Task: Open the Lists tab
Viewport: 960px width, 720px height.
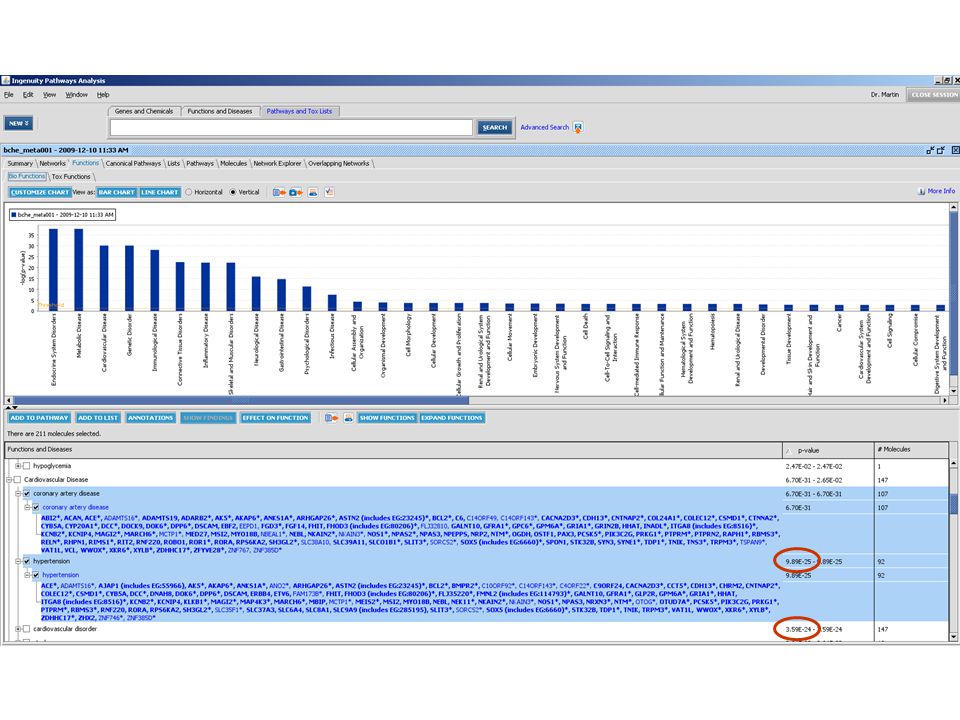Action: [174, 163]
